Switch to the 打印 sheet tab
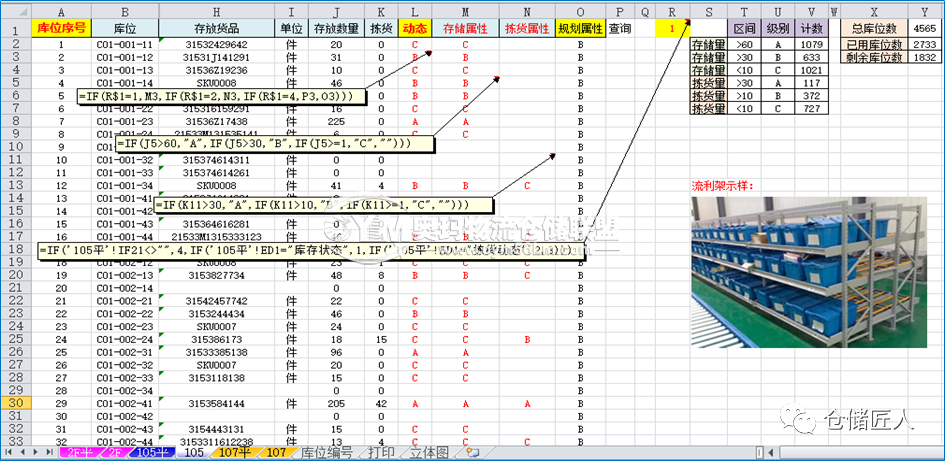 click(x=381, y=452)
